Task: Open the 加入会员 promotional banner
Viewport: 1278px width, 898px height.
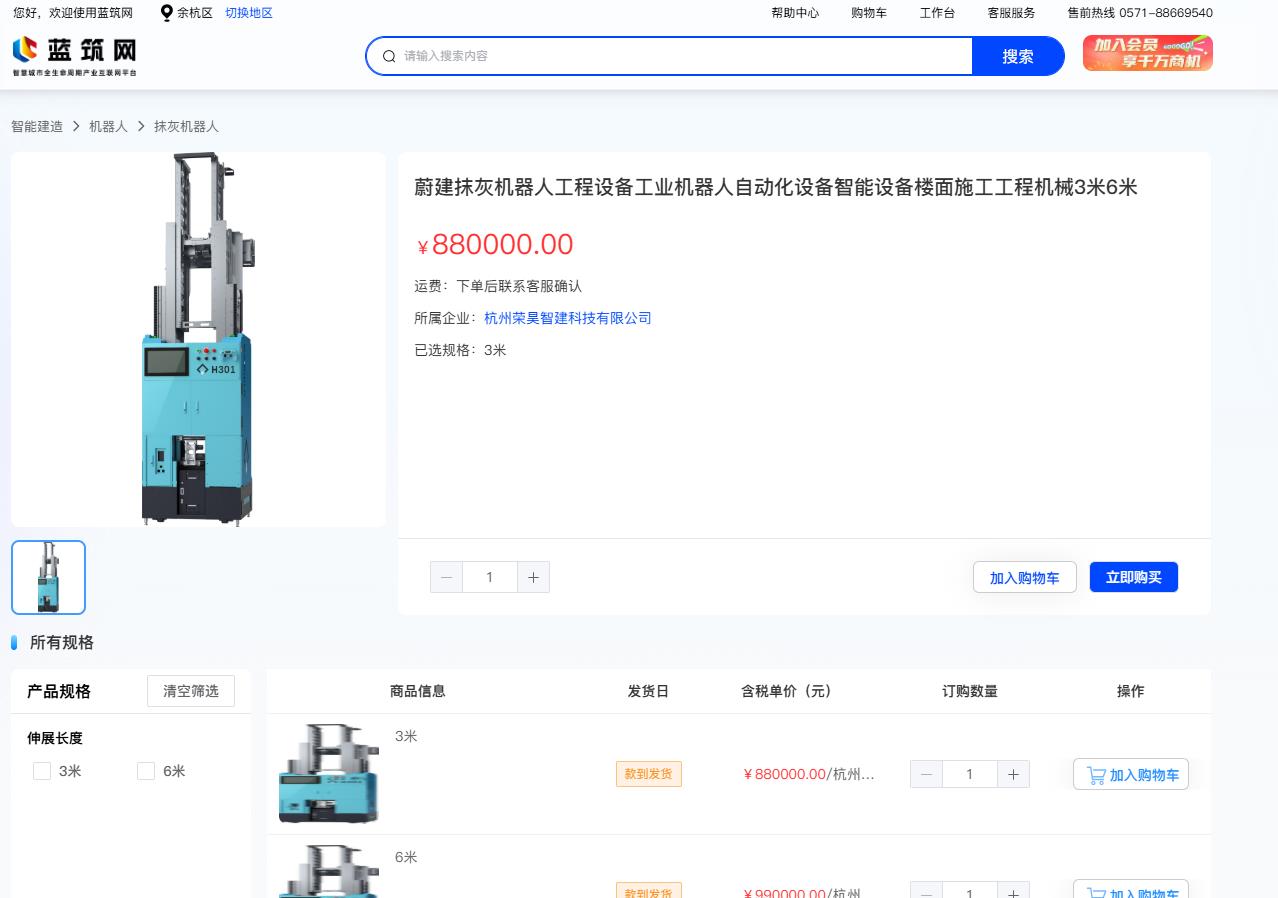Action: [x=1147, y=53]
